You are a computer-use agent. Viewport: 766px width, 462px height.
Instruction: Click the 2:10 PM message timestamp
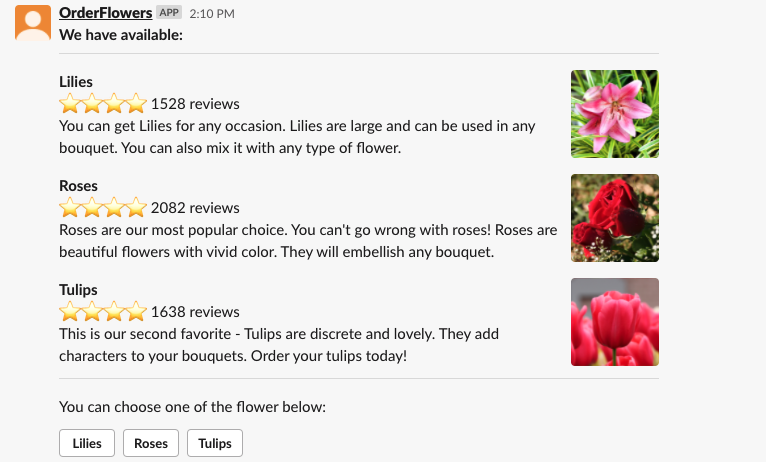coord(212,14)
